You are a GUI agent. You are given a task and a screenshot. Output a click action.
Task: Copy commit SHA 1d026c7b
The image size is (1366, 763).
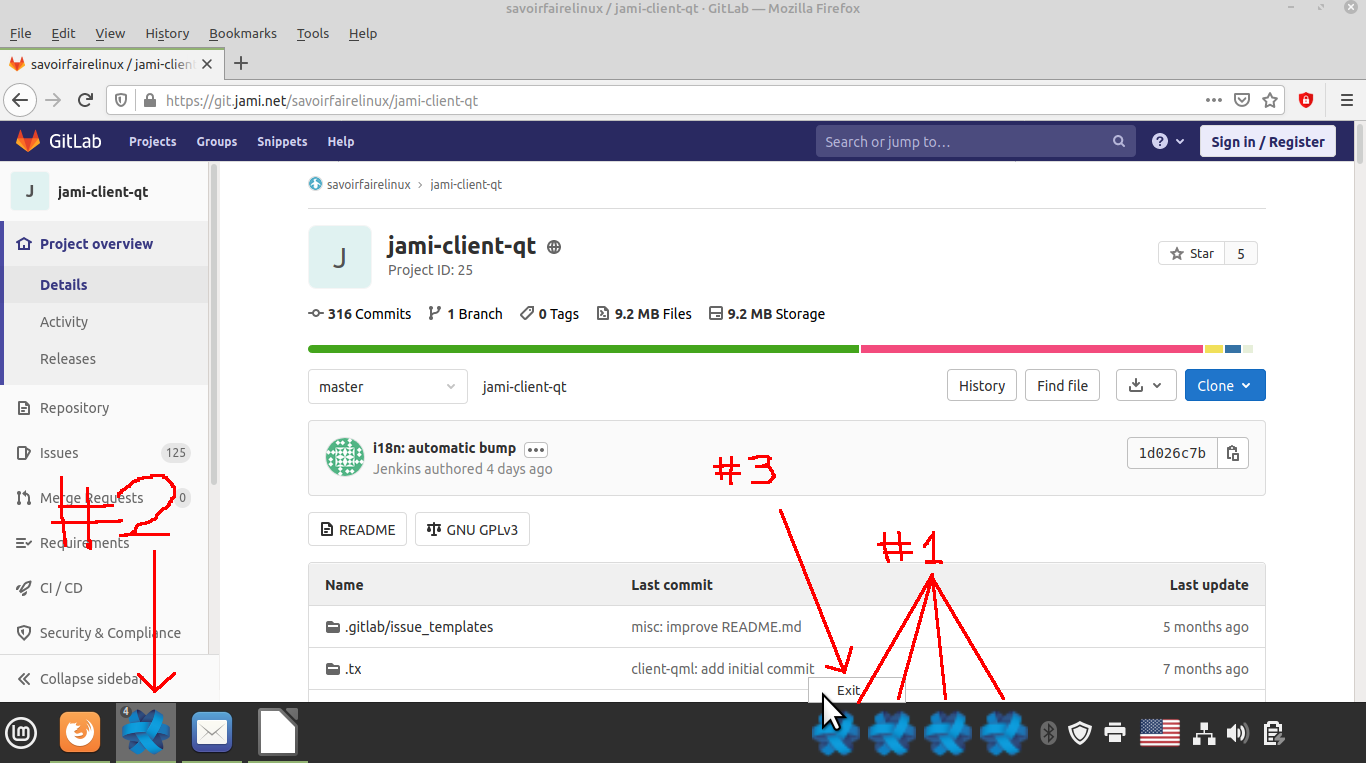[1233, 452]
